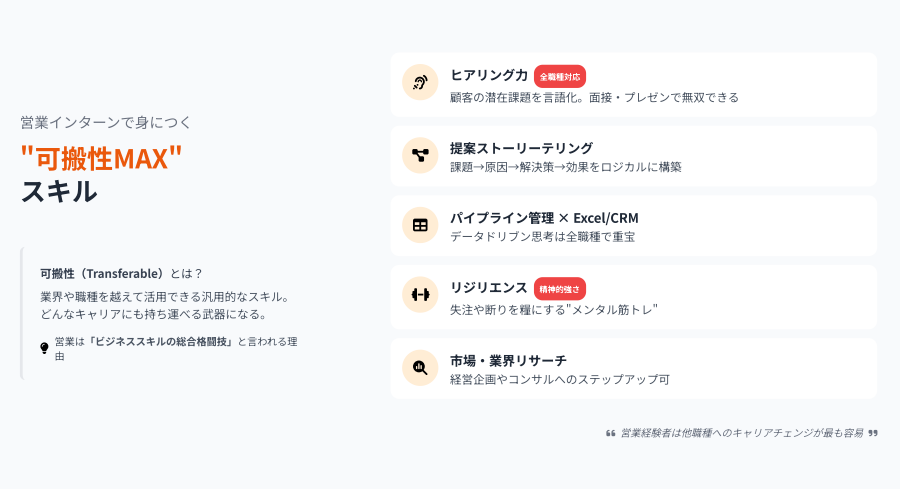
Task: Click the 市場・業界リサーチ heading
Action: [508, 360]
